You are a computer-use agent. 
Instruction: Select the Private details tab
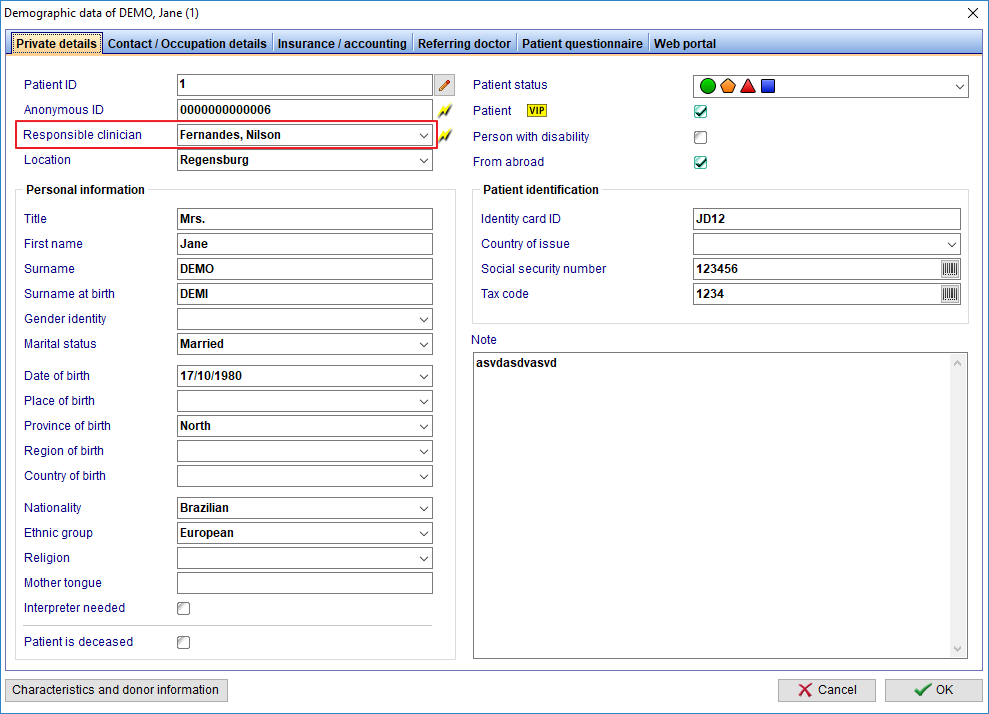click(57, 44)
